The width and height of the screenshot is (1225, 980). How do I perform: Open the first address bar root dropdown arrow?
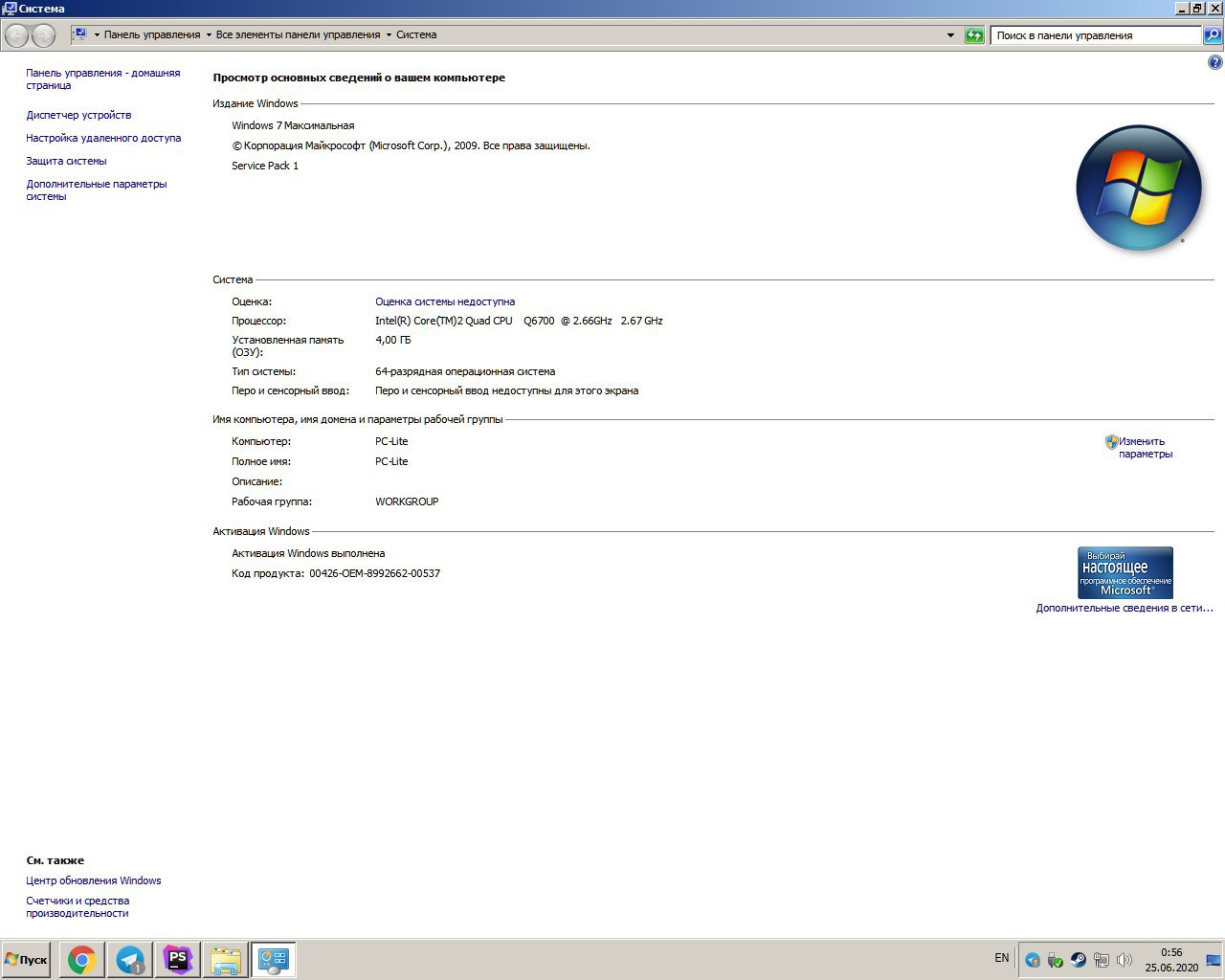[x=96, y=35]
